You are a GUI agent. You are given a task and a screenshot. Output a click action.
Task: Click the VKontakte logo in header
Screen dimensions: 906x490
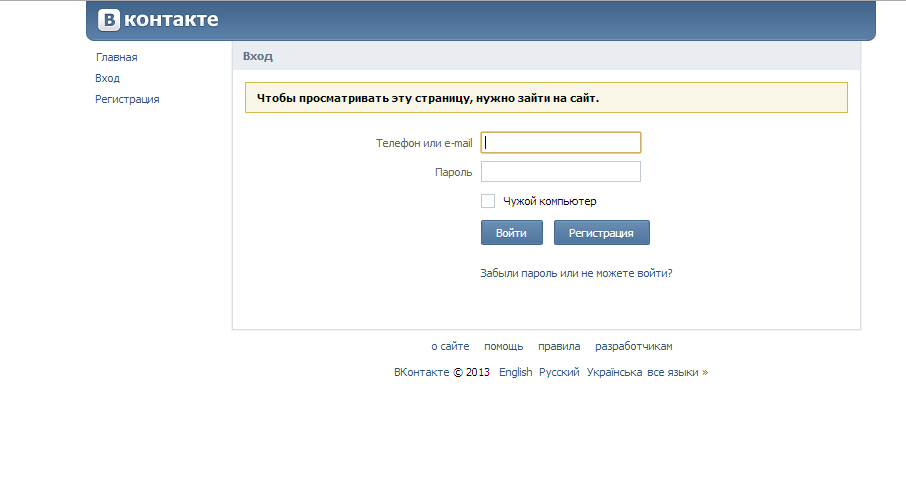(158, 20)
